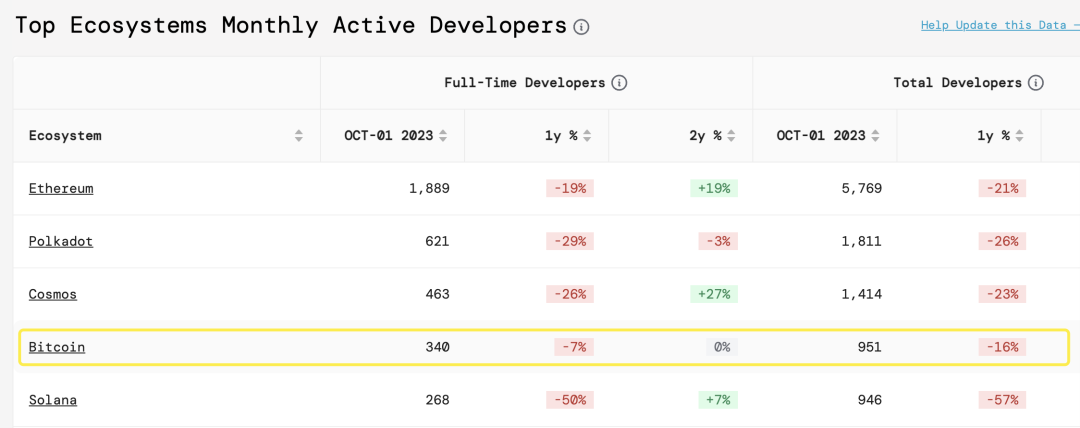The width and height of the screenshot is (1080, 428).
Task: Click Full-Time Developers info icon
Action: pyautogui.click(x=619, y=83)
